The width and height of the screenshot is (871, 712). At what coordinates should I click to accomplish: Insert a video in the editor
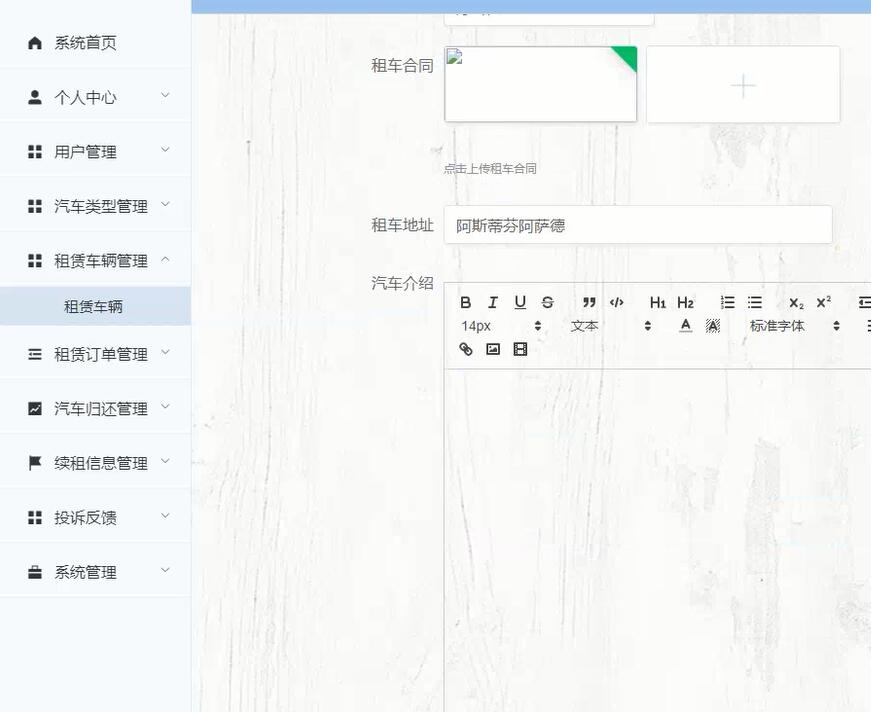tap(520, 349)
